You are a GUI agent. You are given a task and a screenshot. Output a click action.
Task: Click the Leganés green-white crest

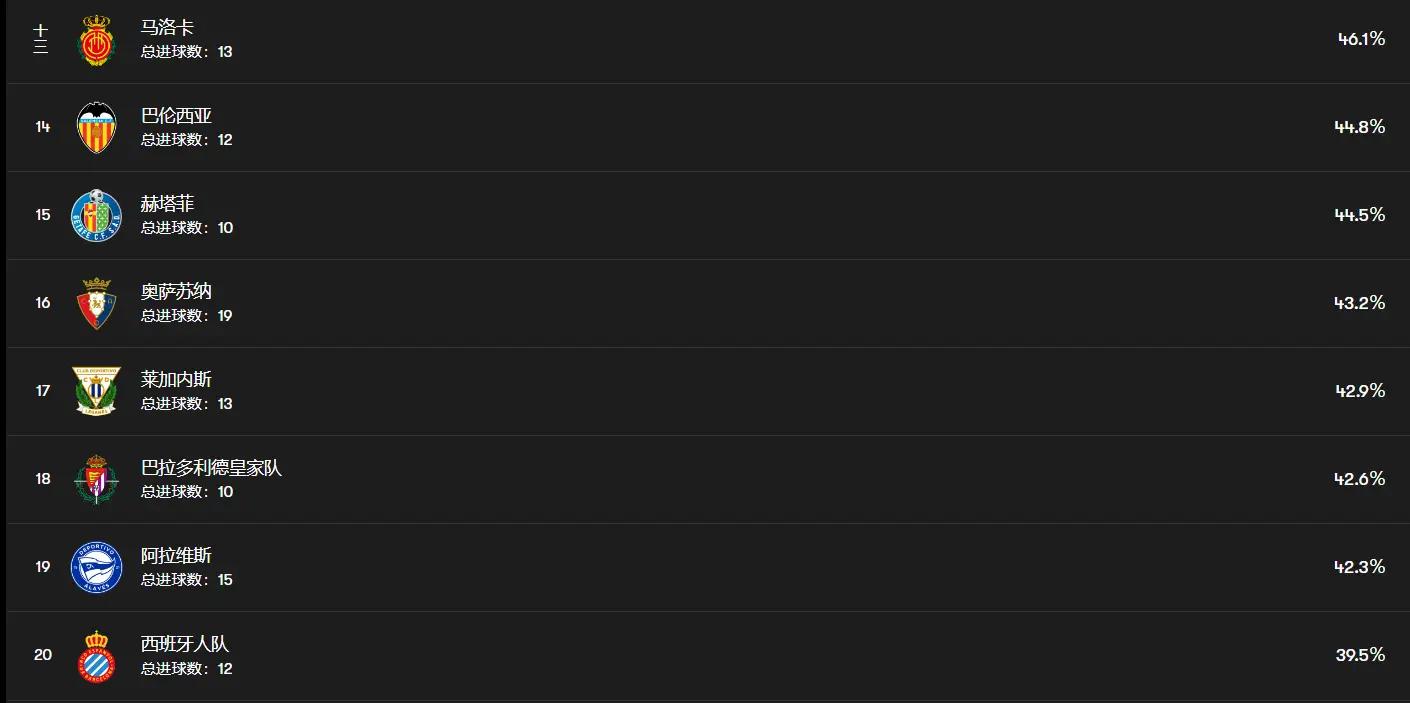coord(97,391)
